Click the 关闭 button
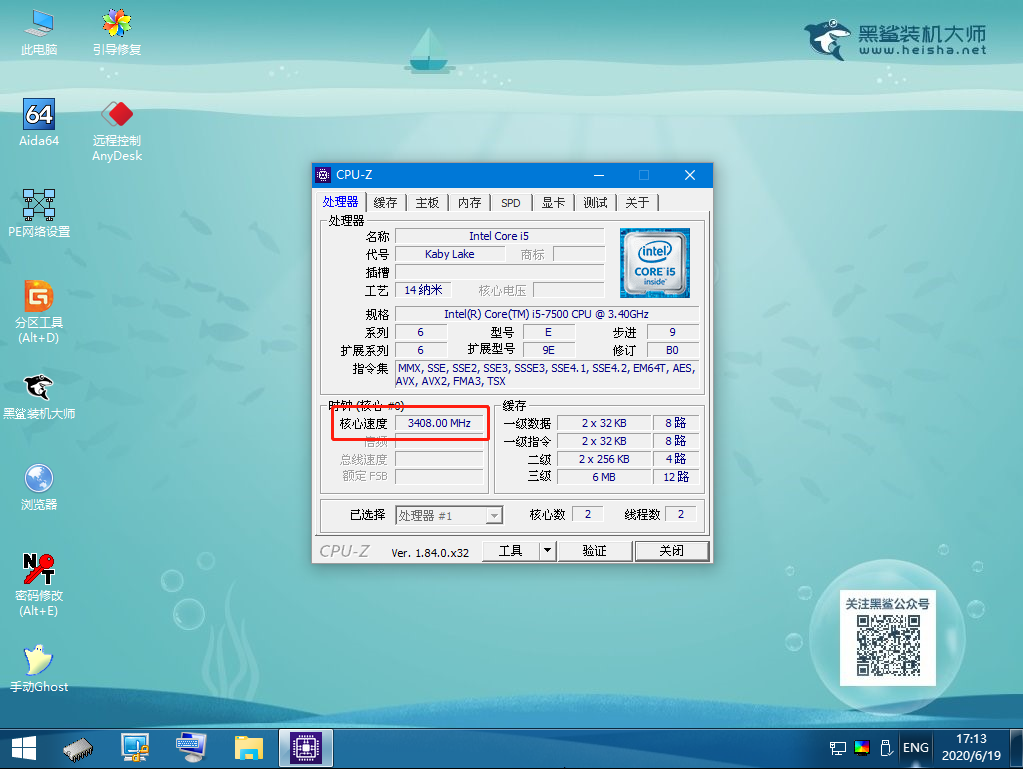This screenshot has height=769, width=1023. click(671, 551)
